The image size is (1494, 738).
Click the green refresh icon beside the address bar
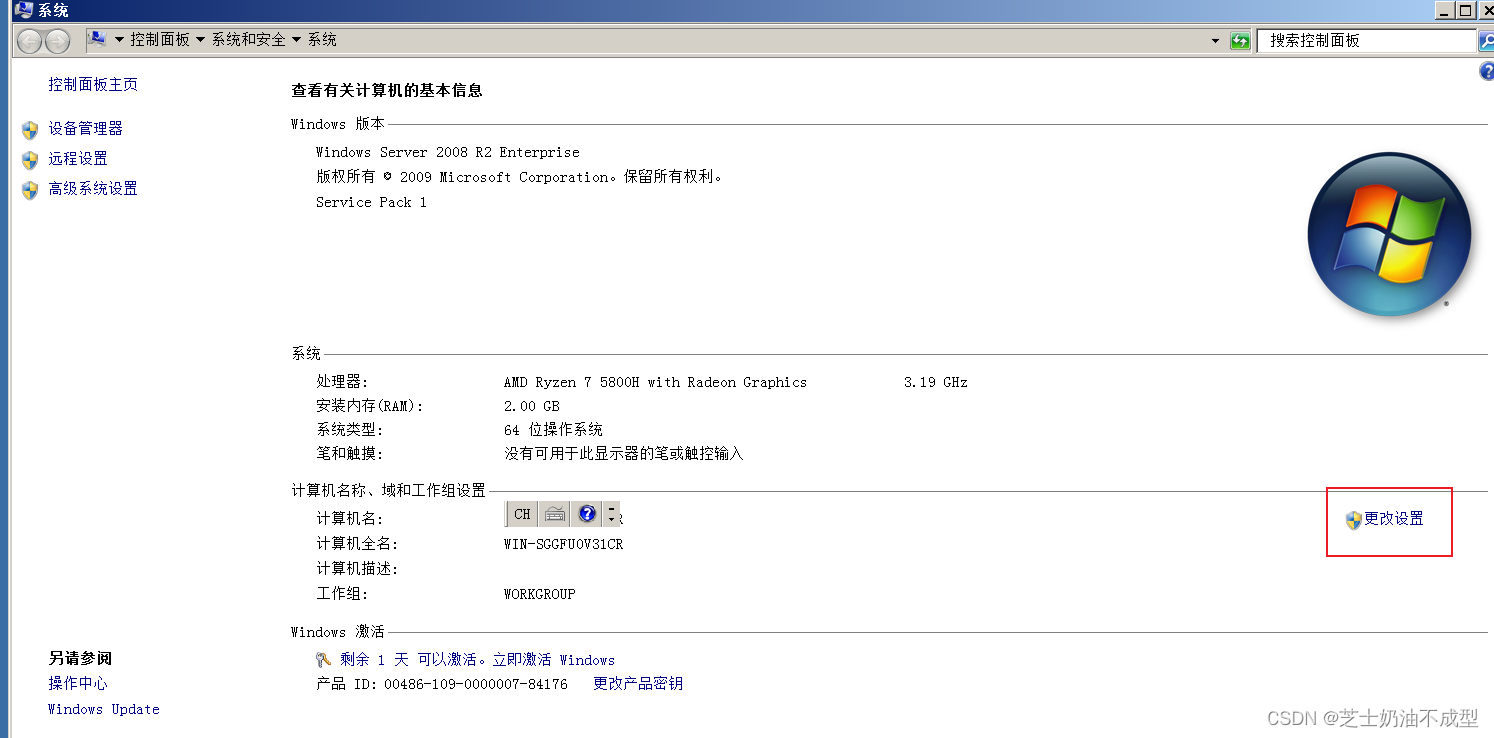(1239, 40)
